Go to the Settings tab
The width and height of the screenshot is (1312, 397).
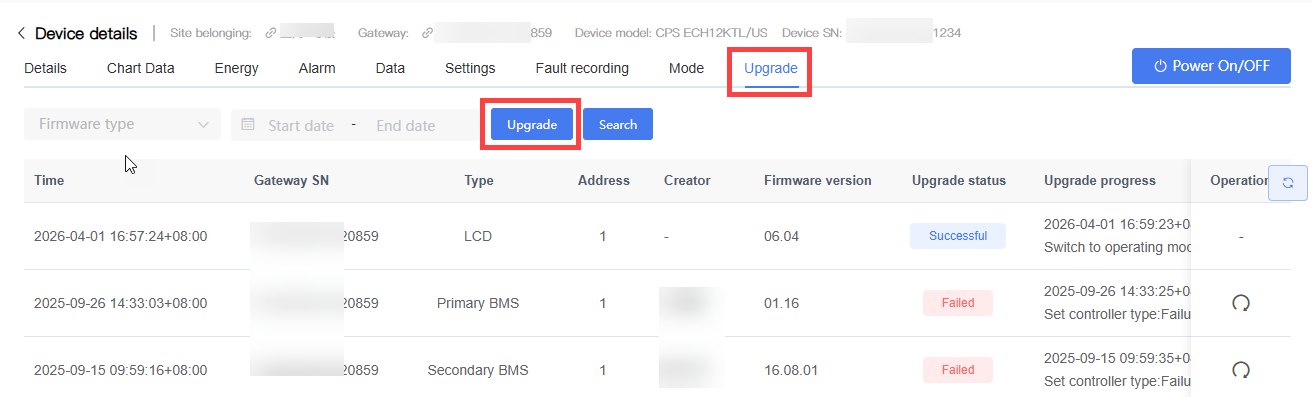[470, 68]
